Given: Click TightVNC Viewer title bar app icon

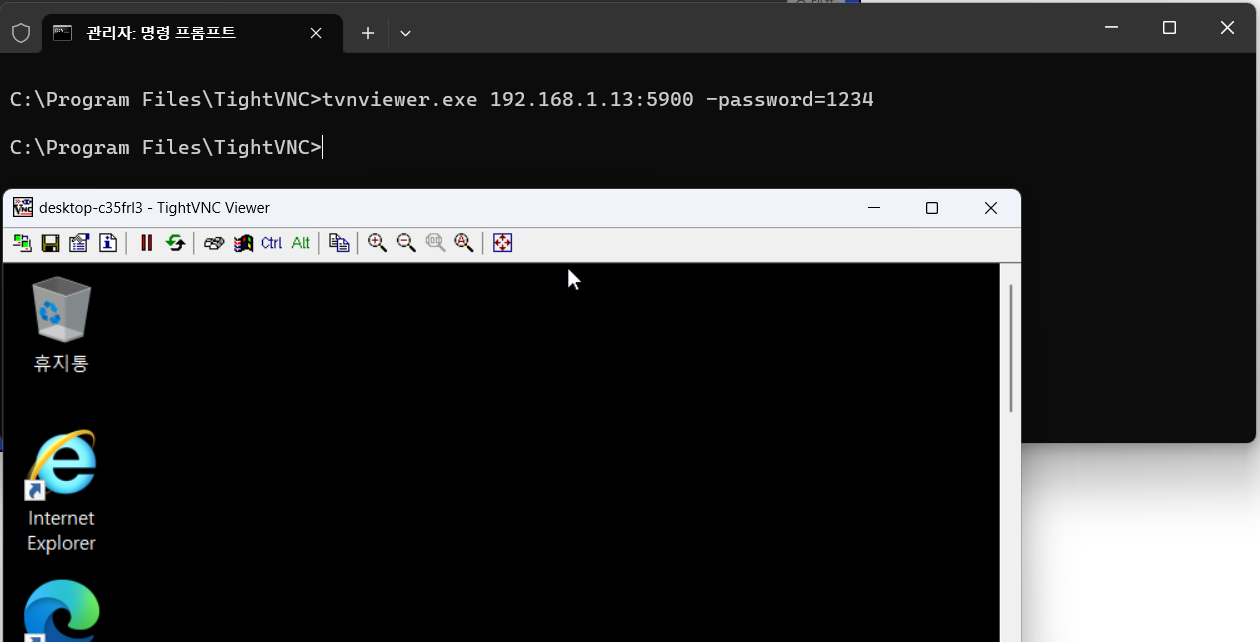Looking at the screenshot, I should (x=22, y=208).
